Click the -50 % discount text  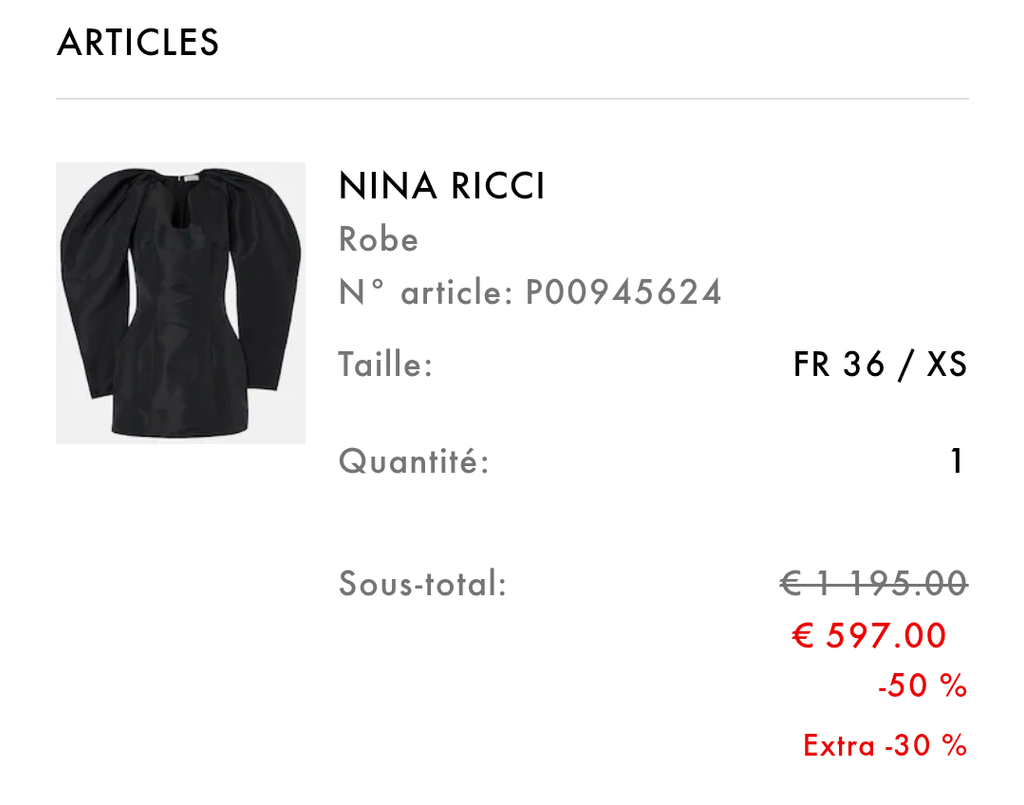[x=922, y=686]
